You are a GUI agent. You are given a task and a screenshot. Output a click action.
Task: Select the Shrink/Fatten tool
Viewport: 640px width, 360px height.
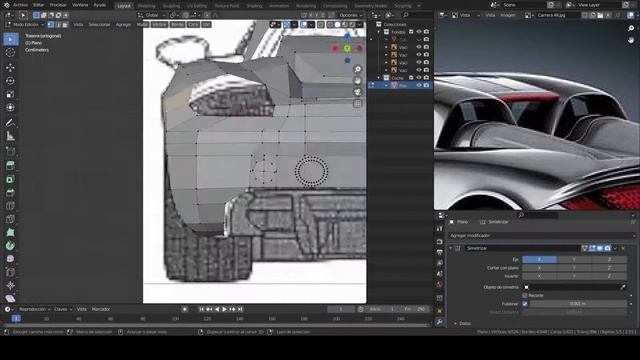11,286
